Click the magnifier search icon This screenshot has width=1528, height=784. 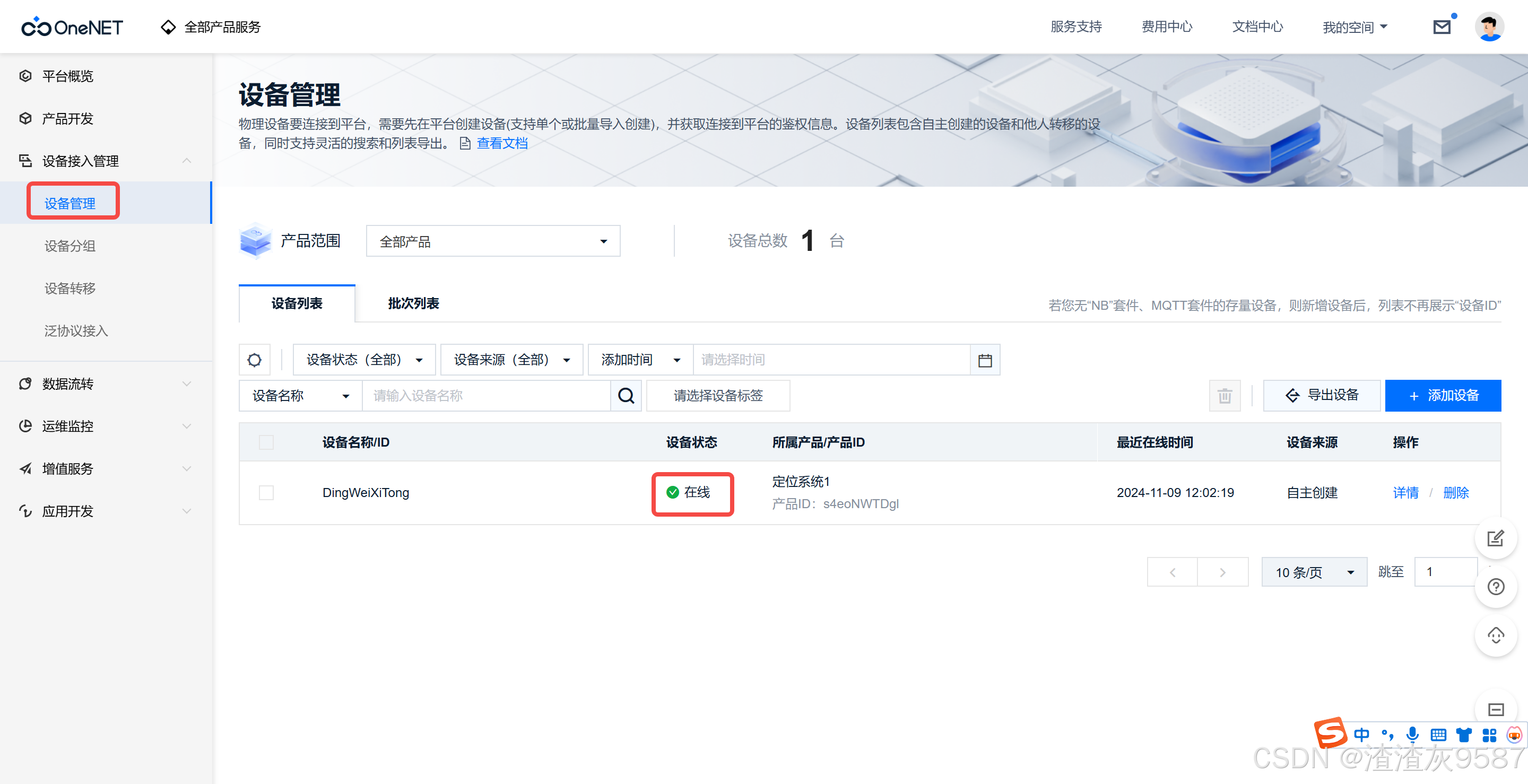[626, 396]
